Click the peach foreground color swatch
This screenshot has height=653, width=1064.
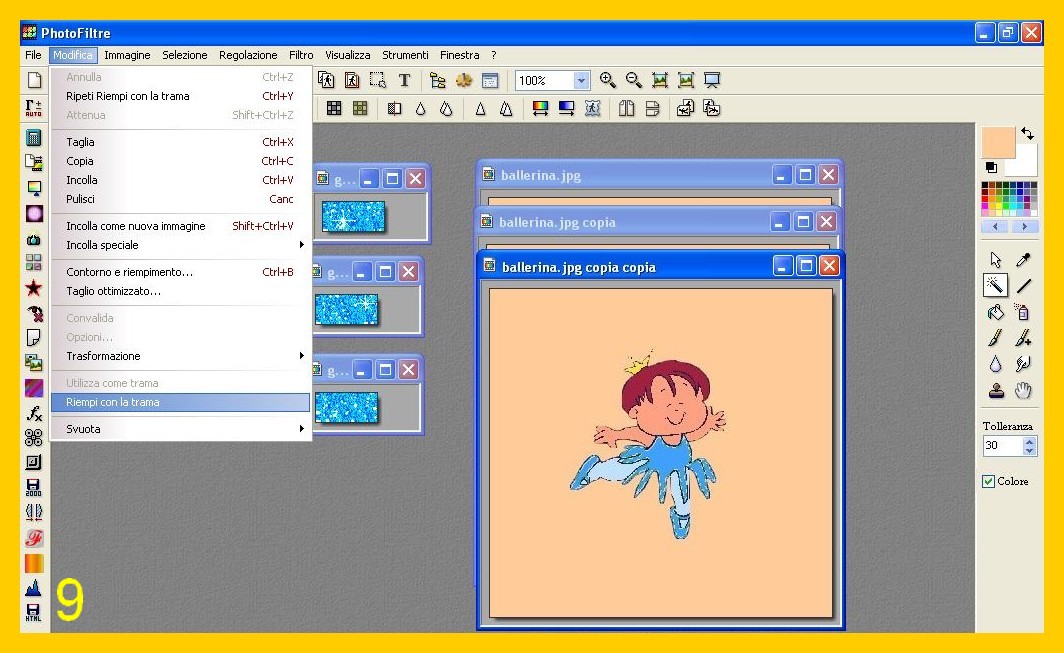tap(997, 142)
